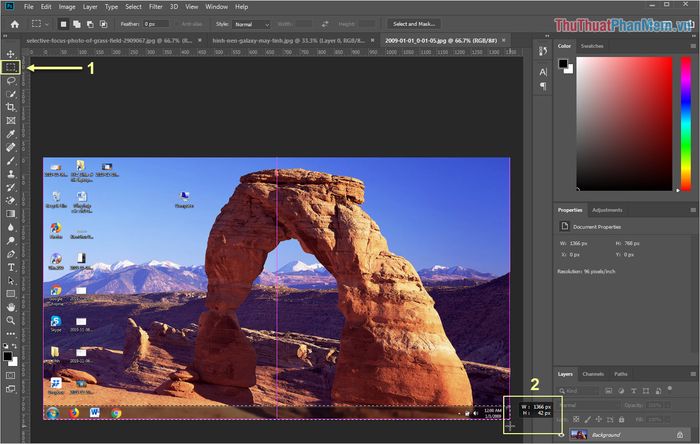Open the Character panel icon
This screenshot has width=700, height=444.
pos(543,71)
